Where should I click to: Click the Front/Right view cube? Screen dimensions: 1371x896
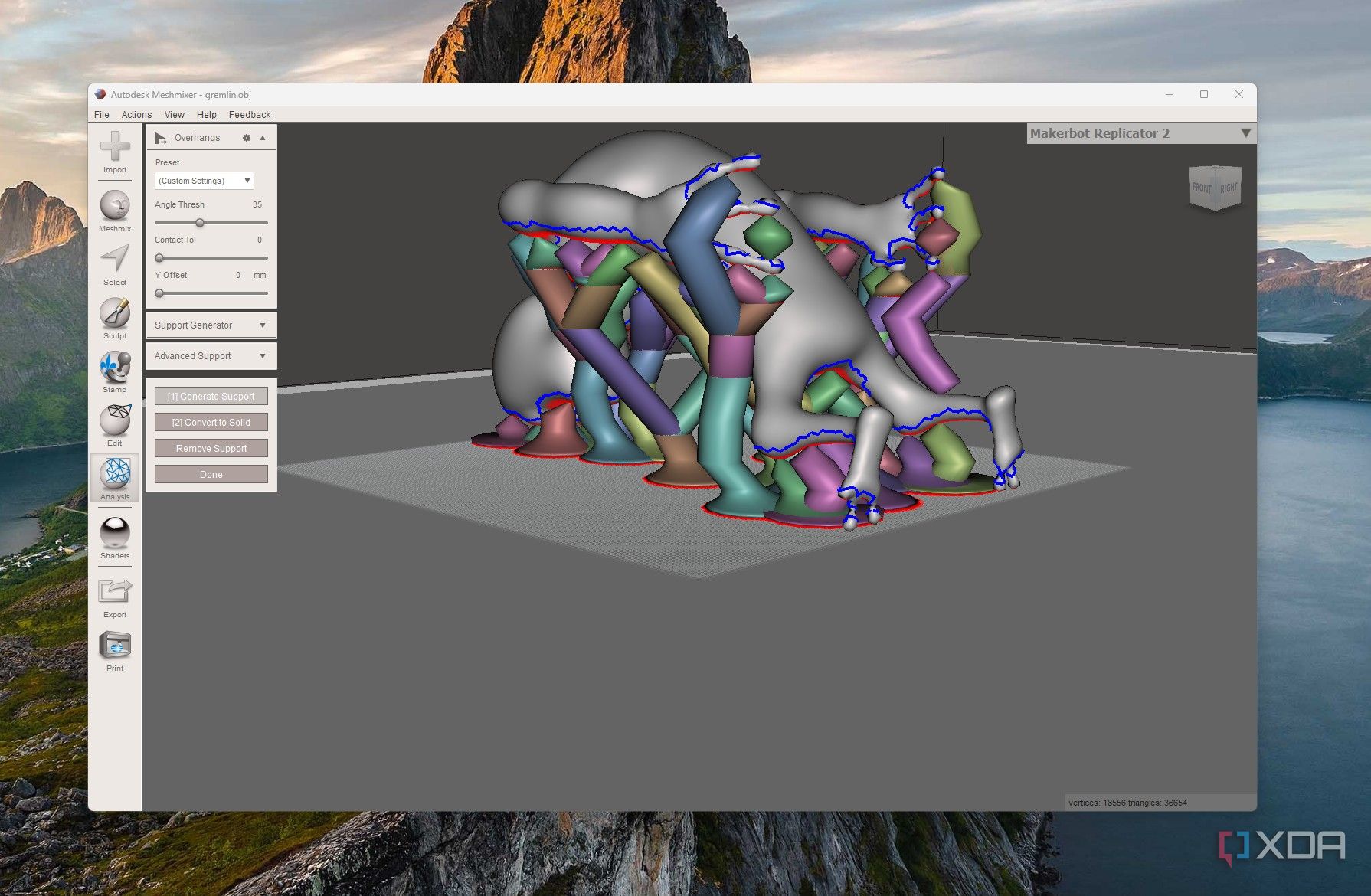(1216, 188)
